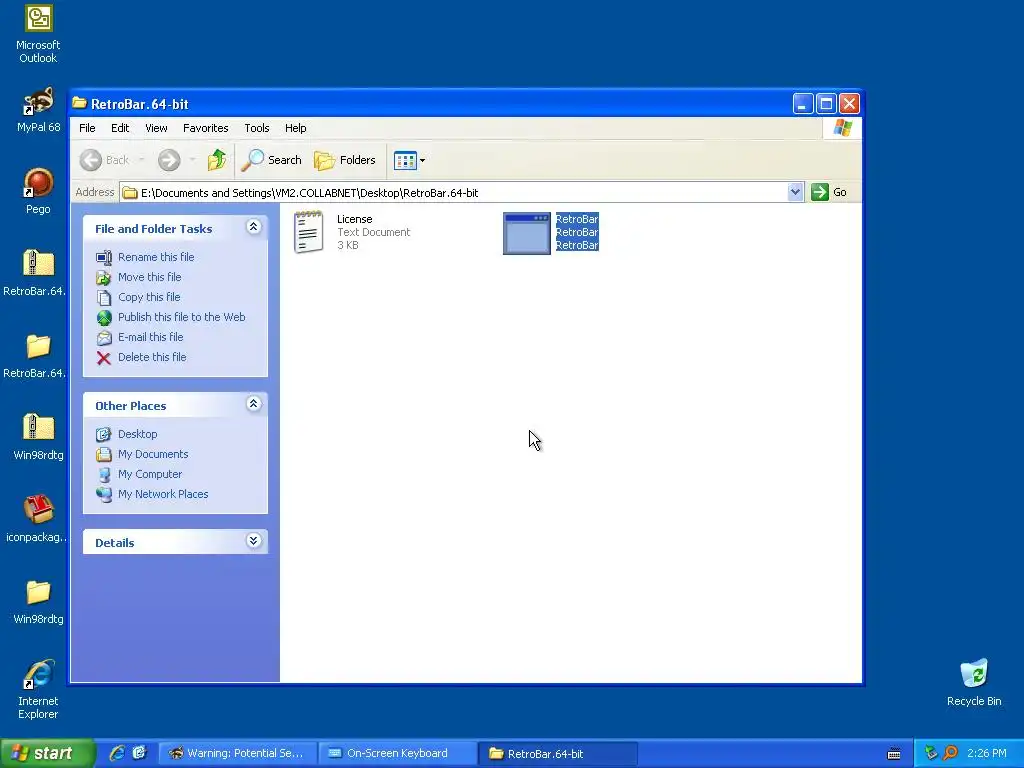Click the folder icon in the title bar

80,103
